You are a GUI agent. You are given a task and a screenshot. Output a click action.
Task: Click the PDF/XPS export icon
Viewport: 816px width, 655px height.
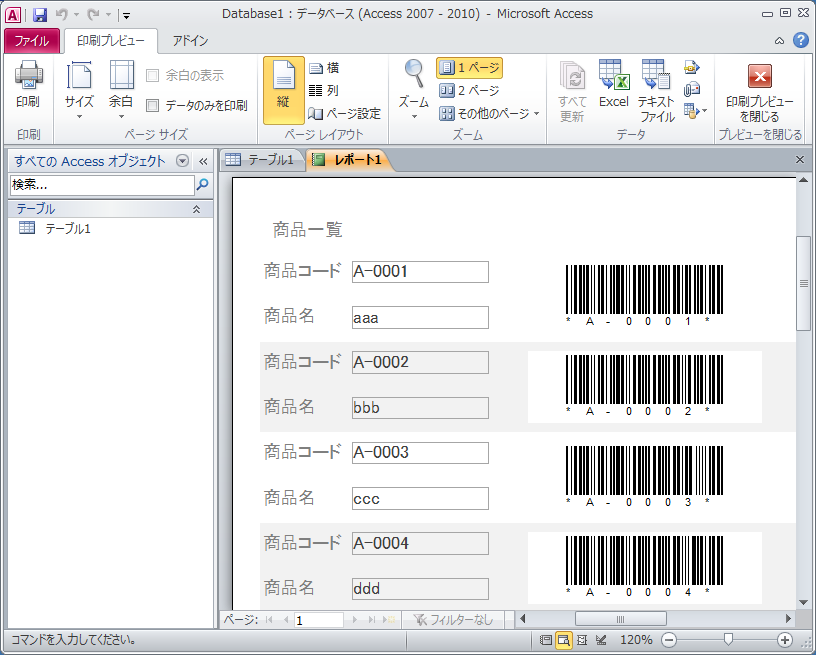pos(692,68)
